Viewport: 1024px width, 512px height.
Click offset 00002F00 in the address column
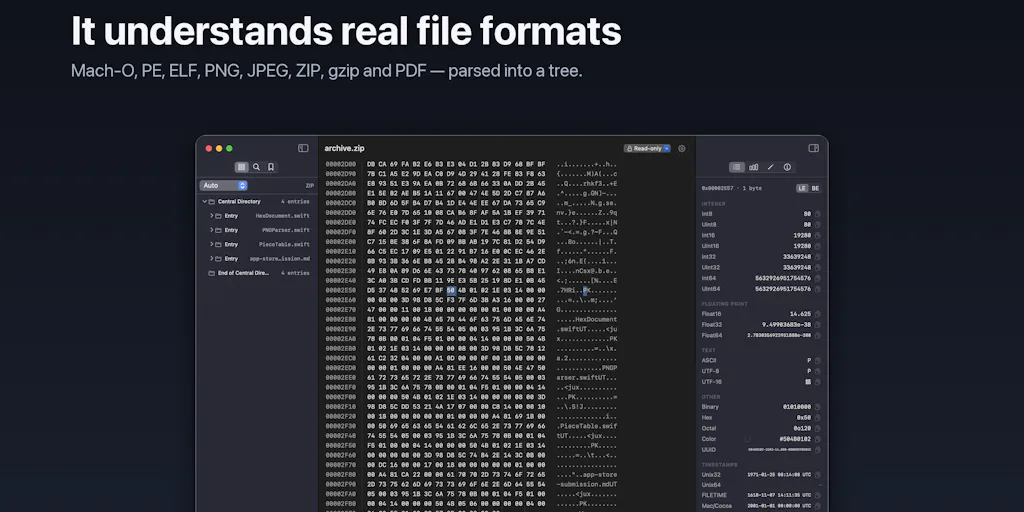pyautogui.click(x=341, y=396)
